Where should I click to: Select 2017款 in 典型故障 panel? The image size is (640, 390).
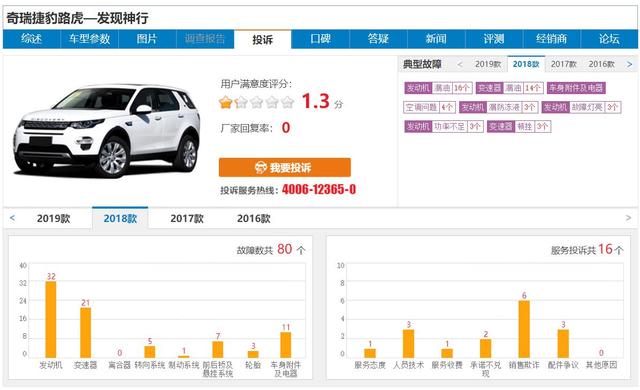[x=564, y=64]
